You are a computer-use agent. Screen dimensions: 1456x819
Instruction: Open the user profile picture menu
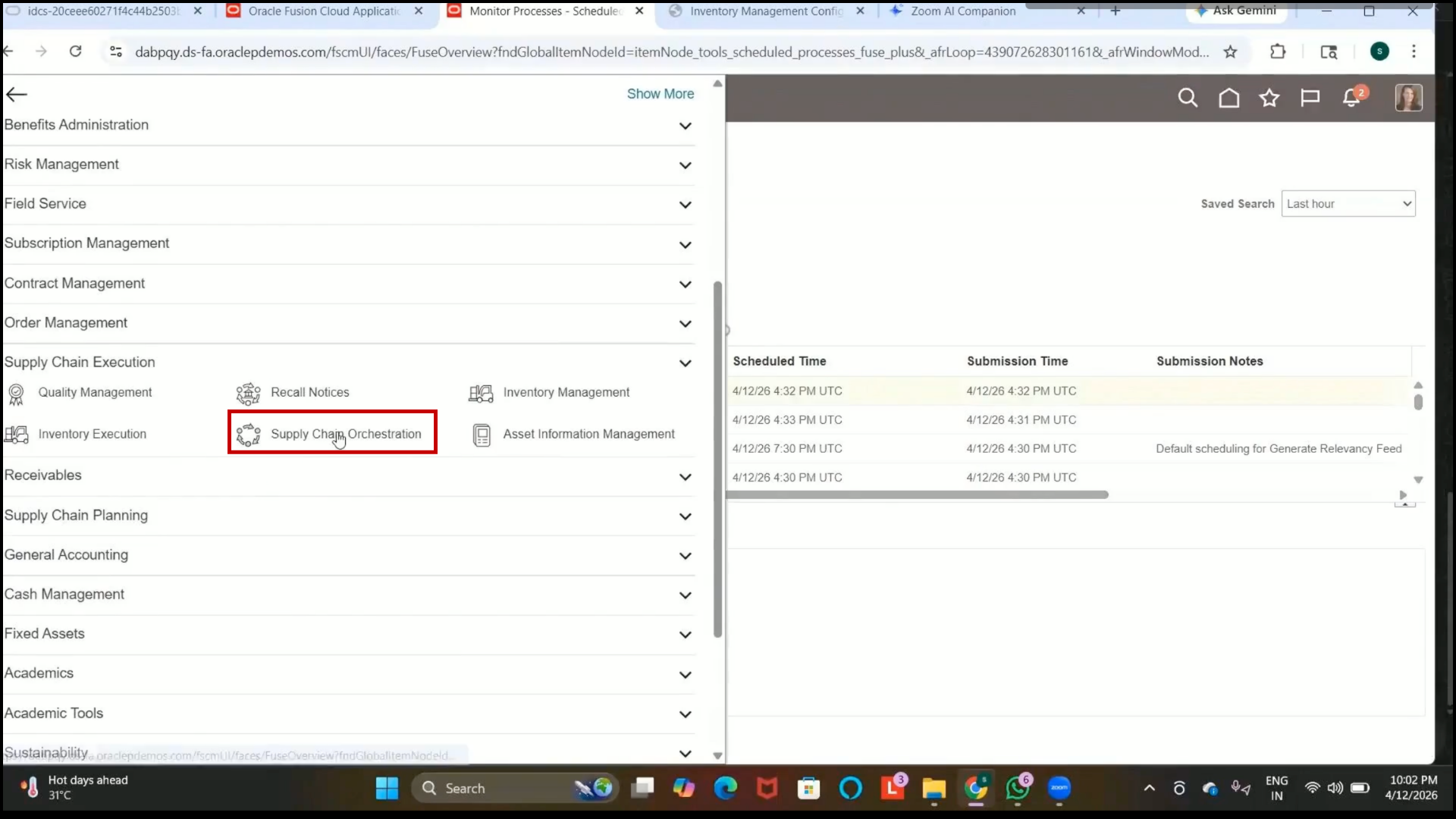[1409, 98]
